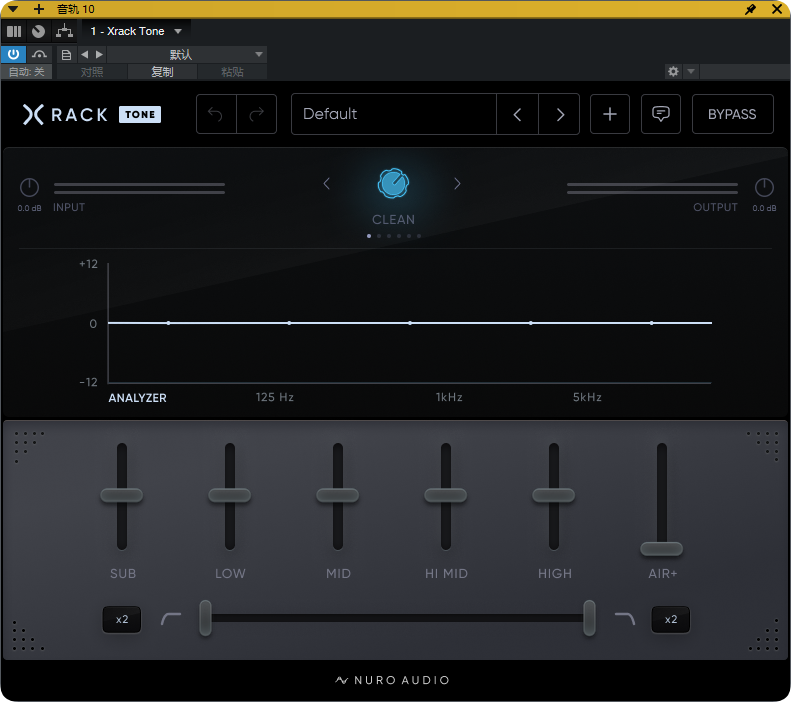Click the HIGH band fader
791x702 pixels.
553,495
